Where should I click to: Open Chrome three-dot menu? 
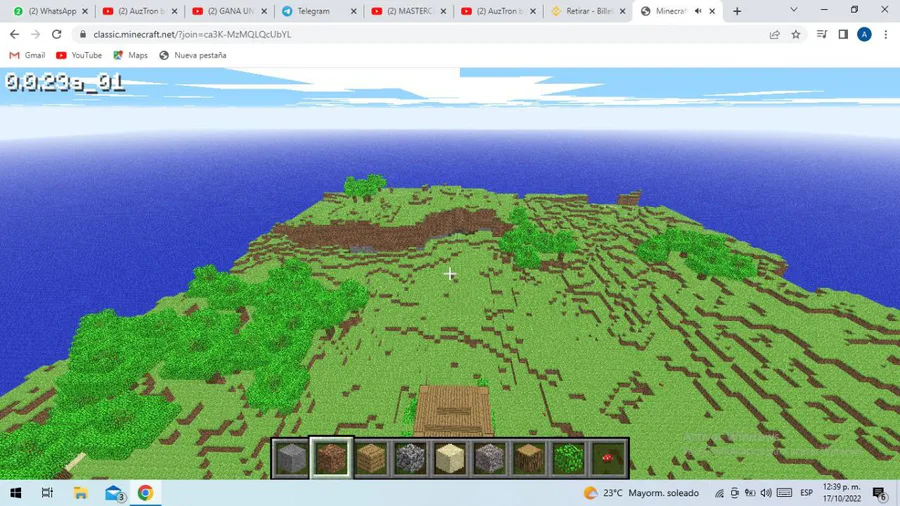pos(886,34)
